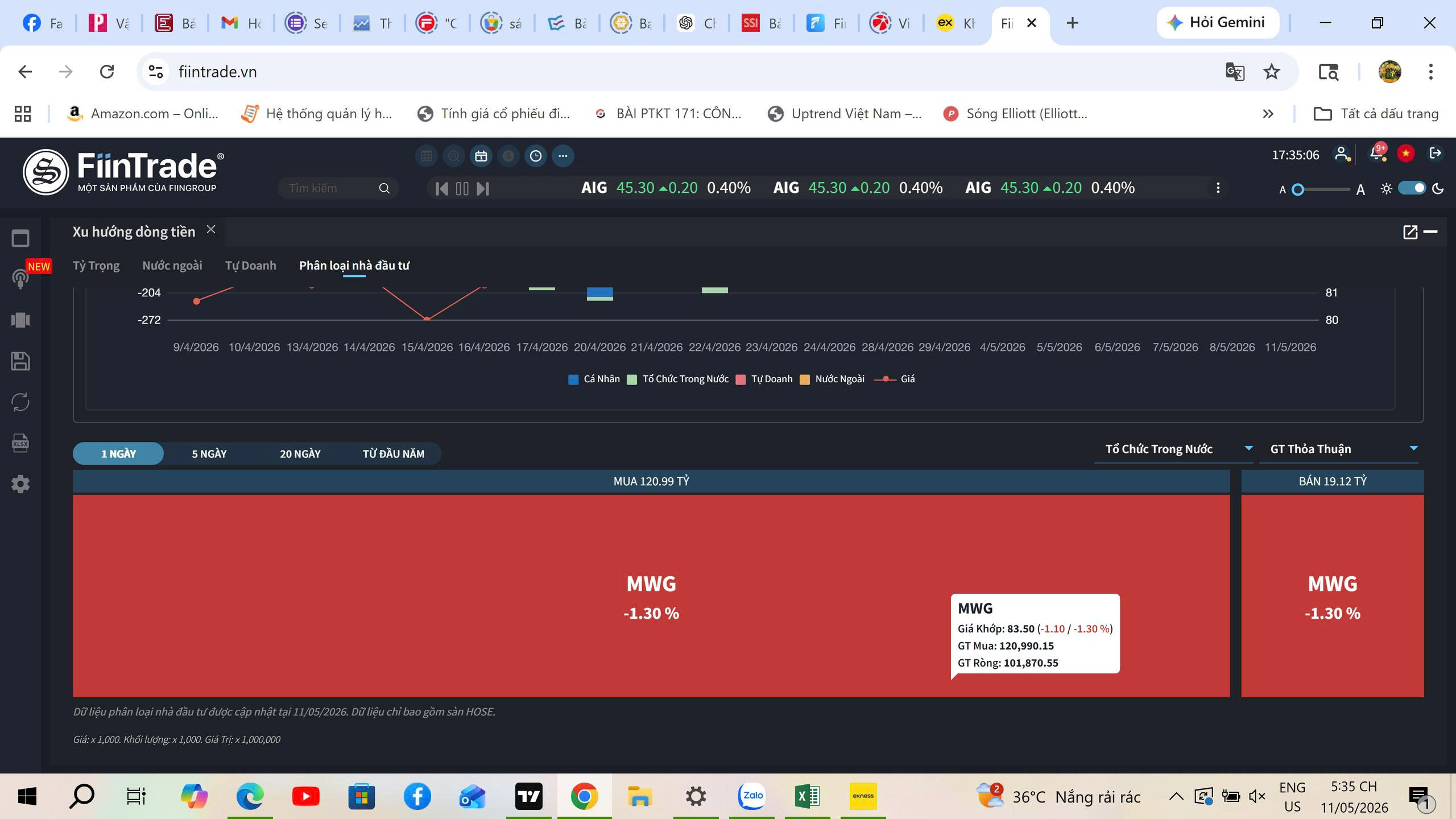
Task: Toggle Cá Nhân series in chart legend
Action: point(594,379)
